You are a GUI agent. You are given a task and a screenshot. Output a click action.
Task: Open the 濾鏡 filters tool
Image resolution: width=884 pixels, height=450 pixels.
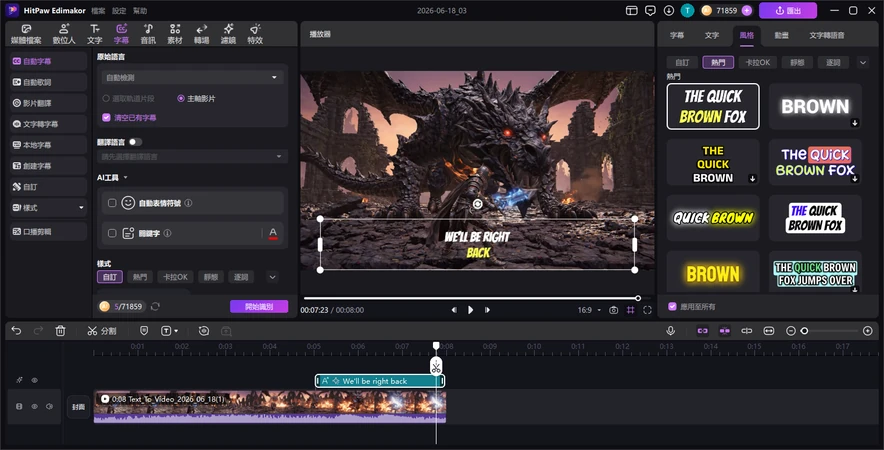(228, 34)
